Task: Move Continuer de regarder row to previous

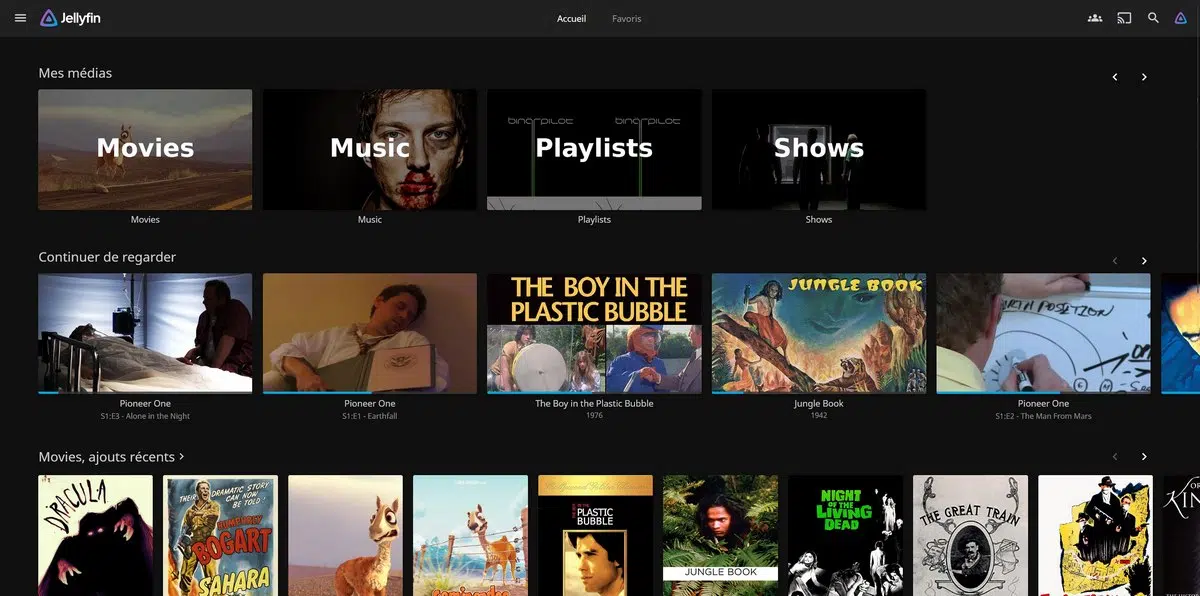Action: pyautogui.click(x=1115, y=261)
